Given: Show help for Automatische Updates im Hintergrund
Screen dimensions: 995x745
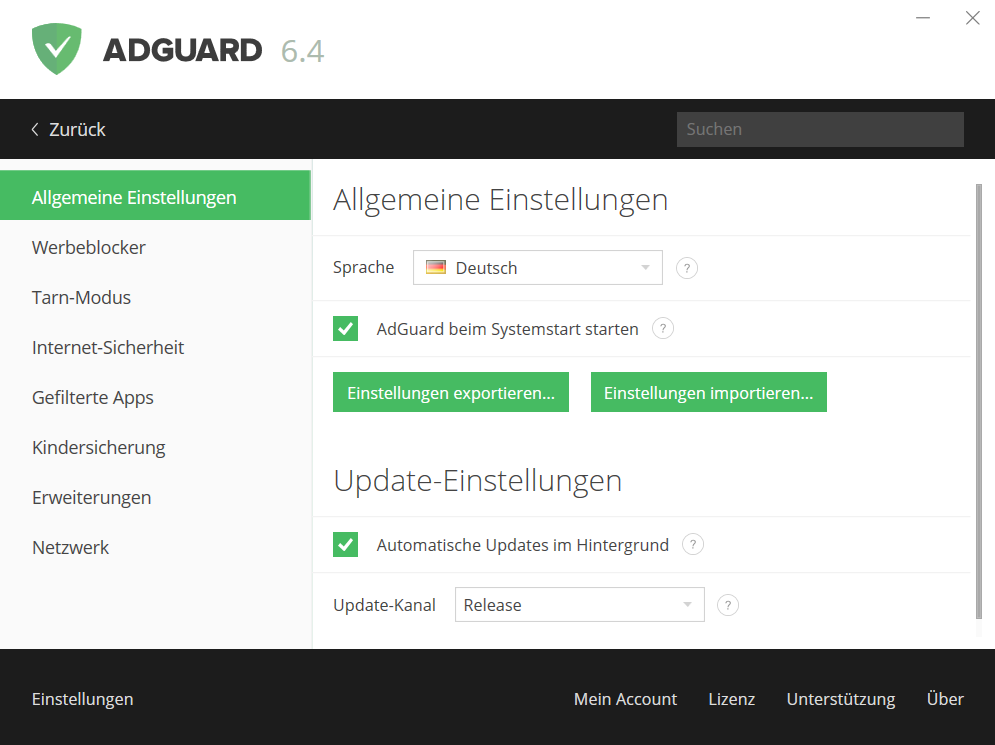Looking at the screenshot, I should click(x=692, y=544).
